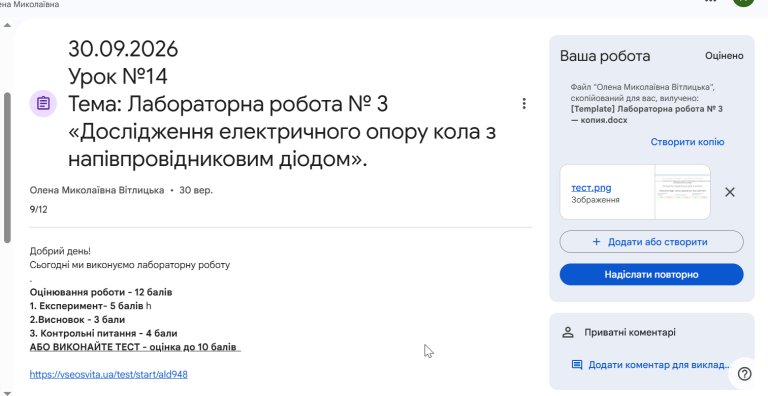Open the assignment three-dot options menu
768x396 pixels.
click(x=524, y=103)
